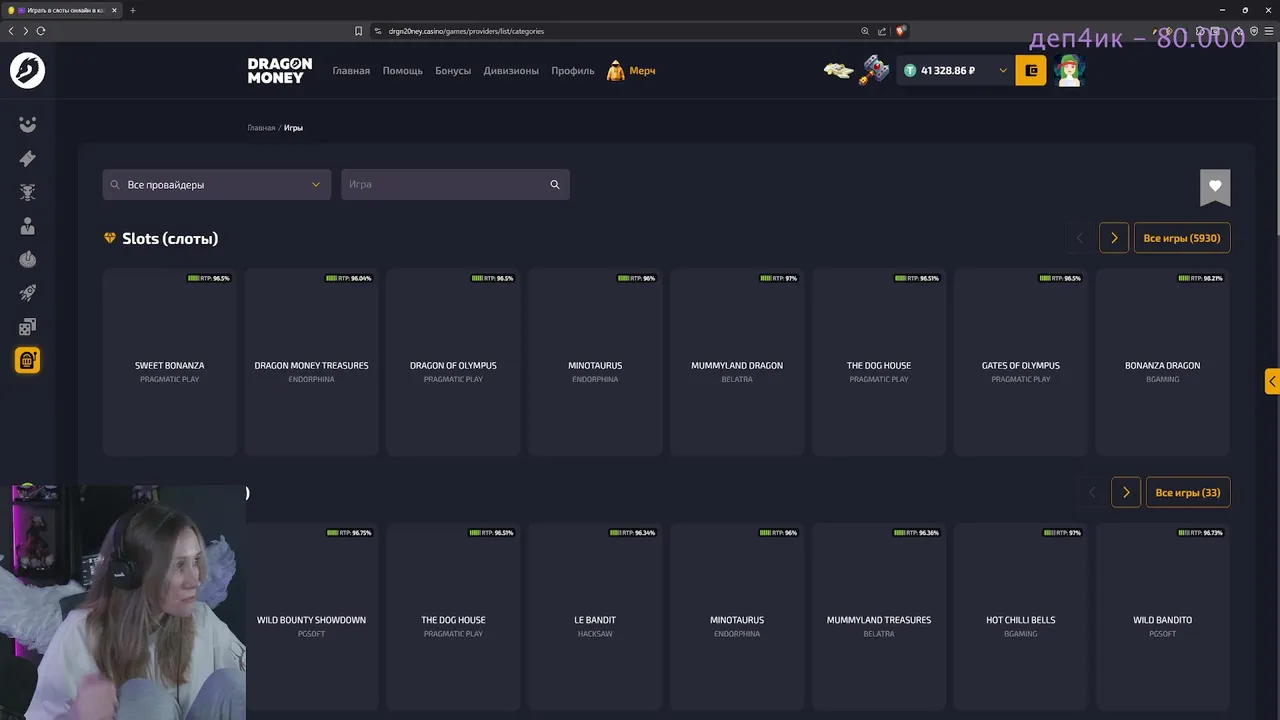Open the dealer person sidebar icon
This screenshot has width=1280, height=720.
[27, 226]
